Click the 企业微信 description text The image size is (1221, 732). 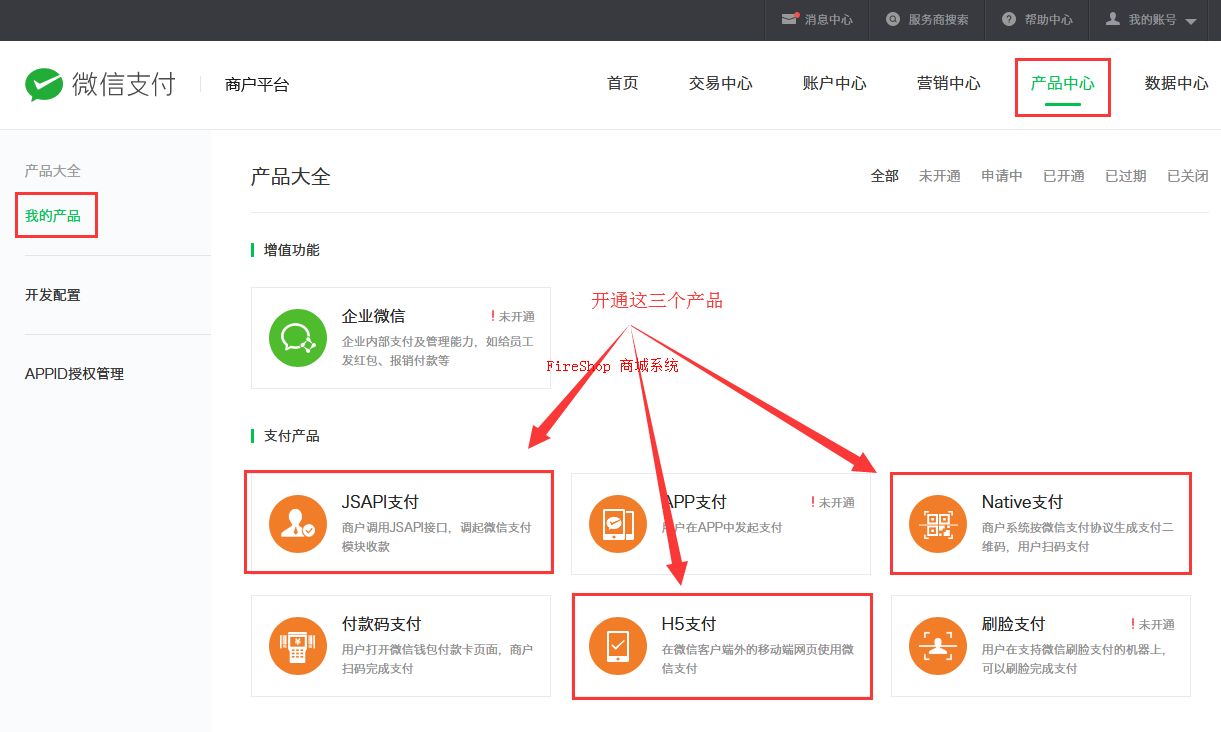pyautogui.click(x=438, y=351)
